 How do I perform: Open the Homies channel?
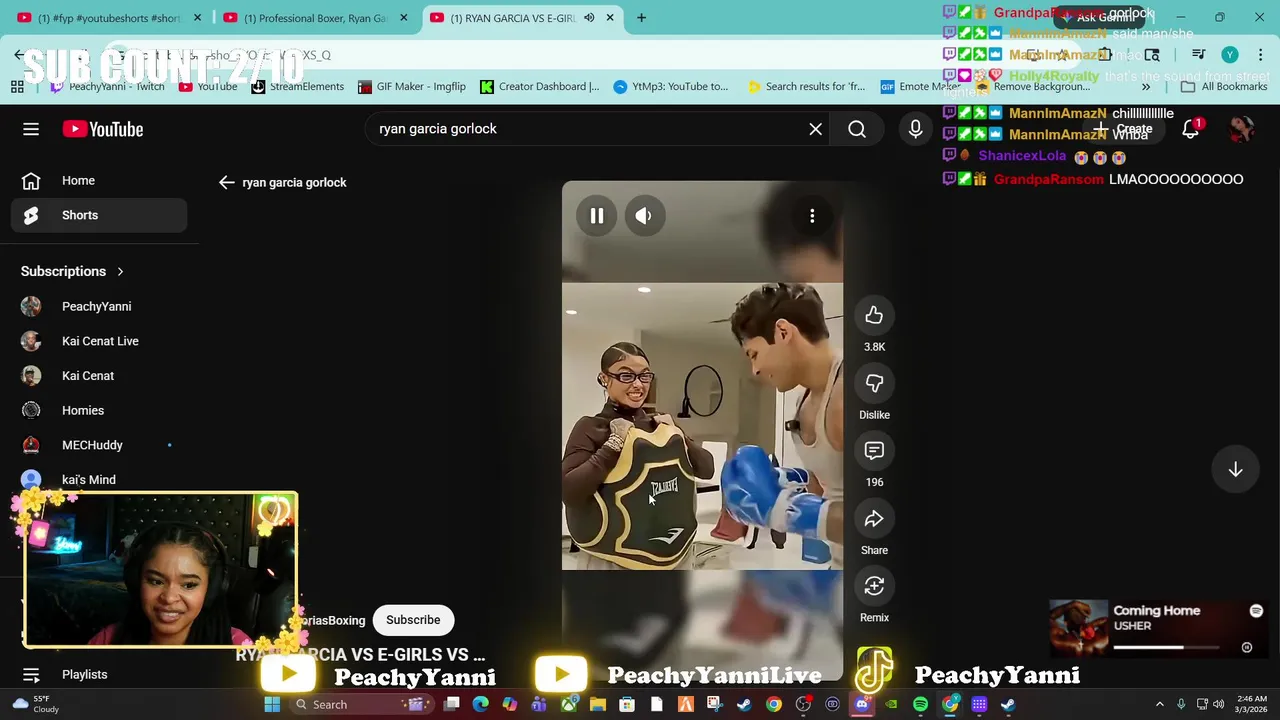(99, 411)
